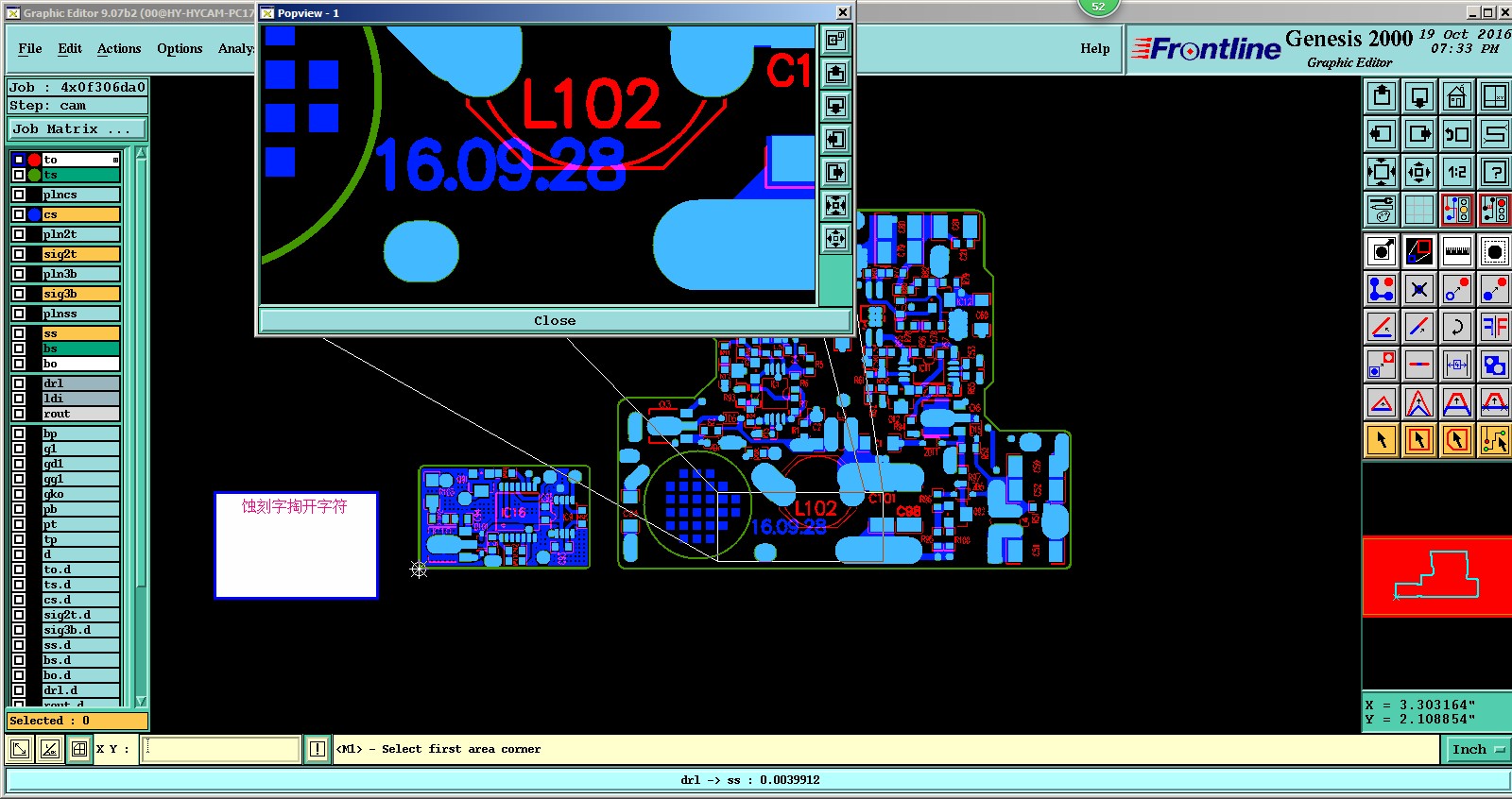Select the ldi layer name
The height and width of the screenshot is (799, 1512).
point(80,399)
